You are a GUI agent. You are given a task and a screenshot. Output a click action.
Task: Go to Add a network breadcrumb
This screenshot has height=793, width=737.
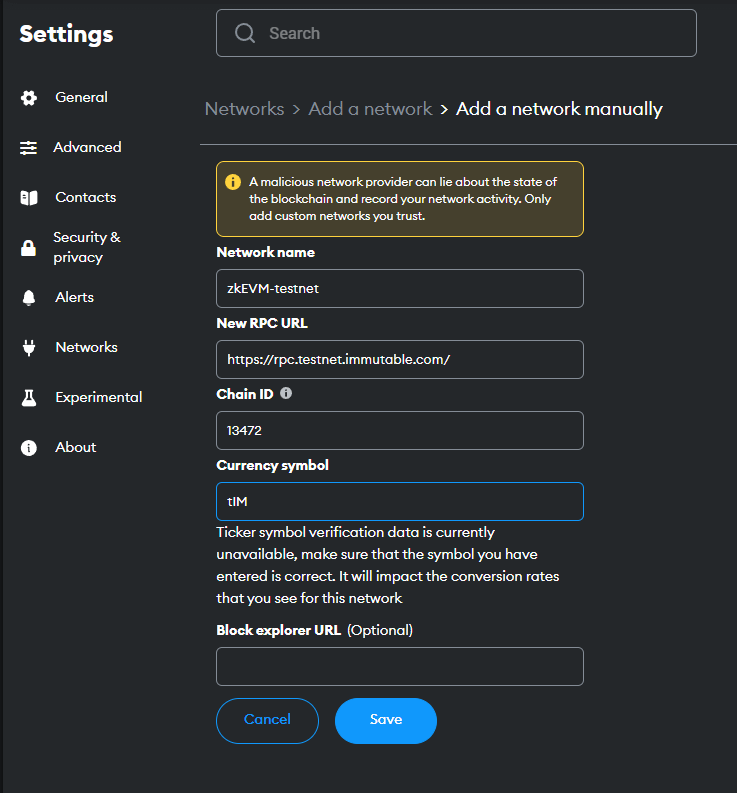(370, 109)
